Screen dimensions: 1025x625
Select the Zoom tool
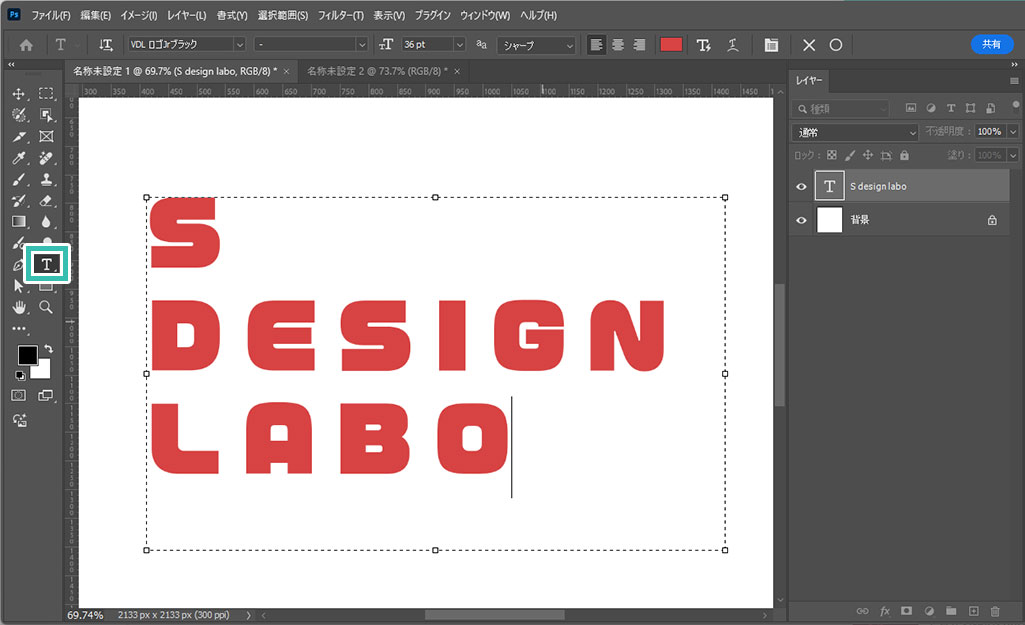46,307
